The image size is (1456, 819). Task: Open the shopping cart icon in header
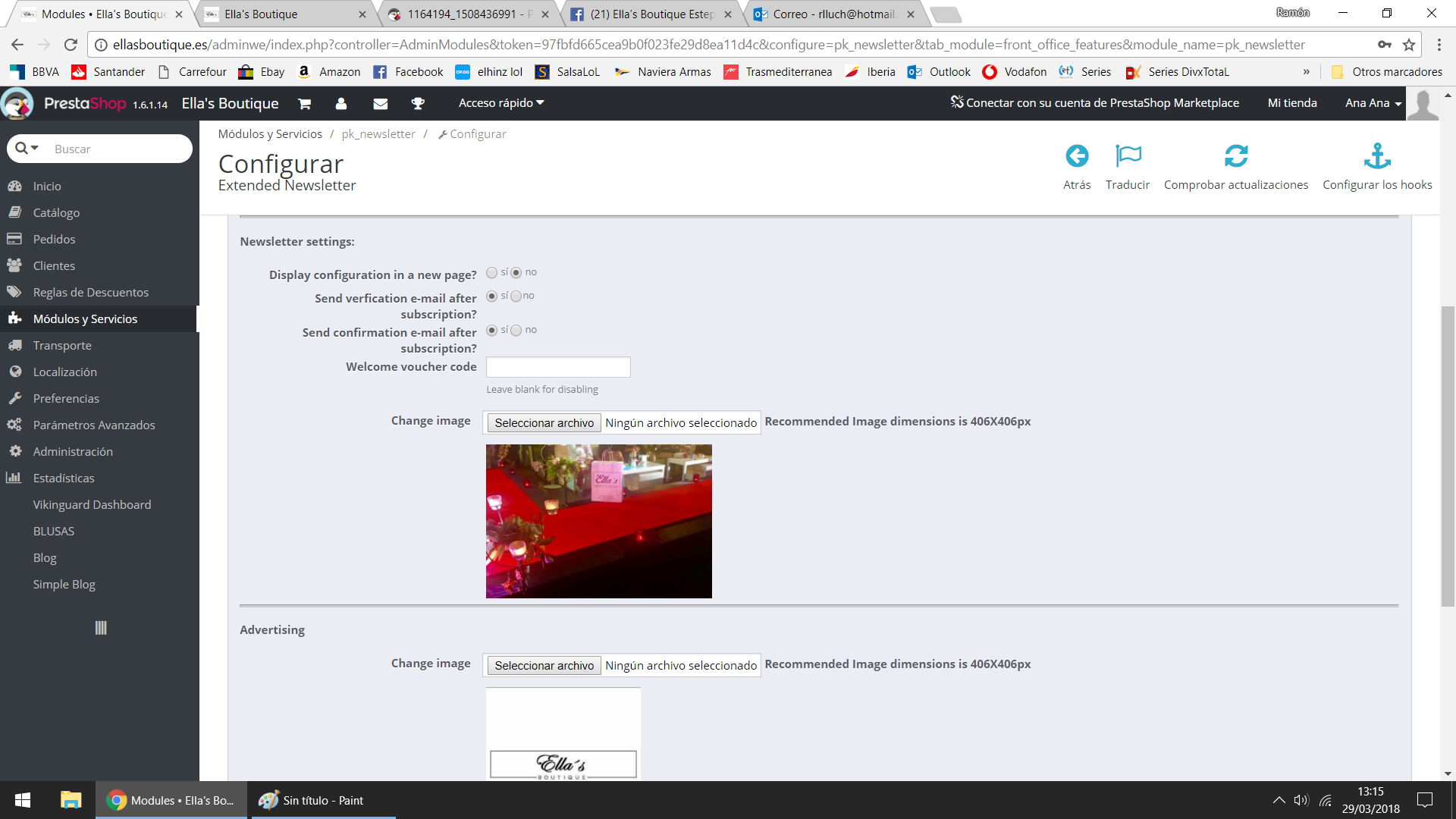coord(304,104)
